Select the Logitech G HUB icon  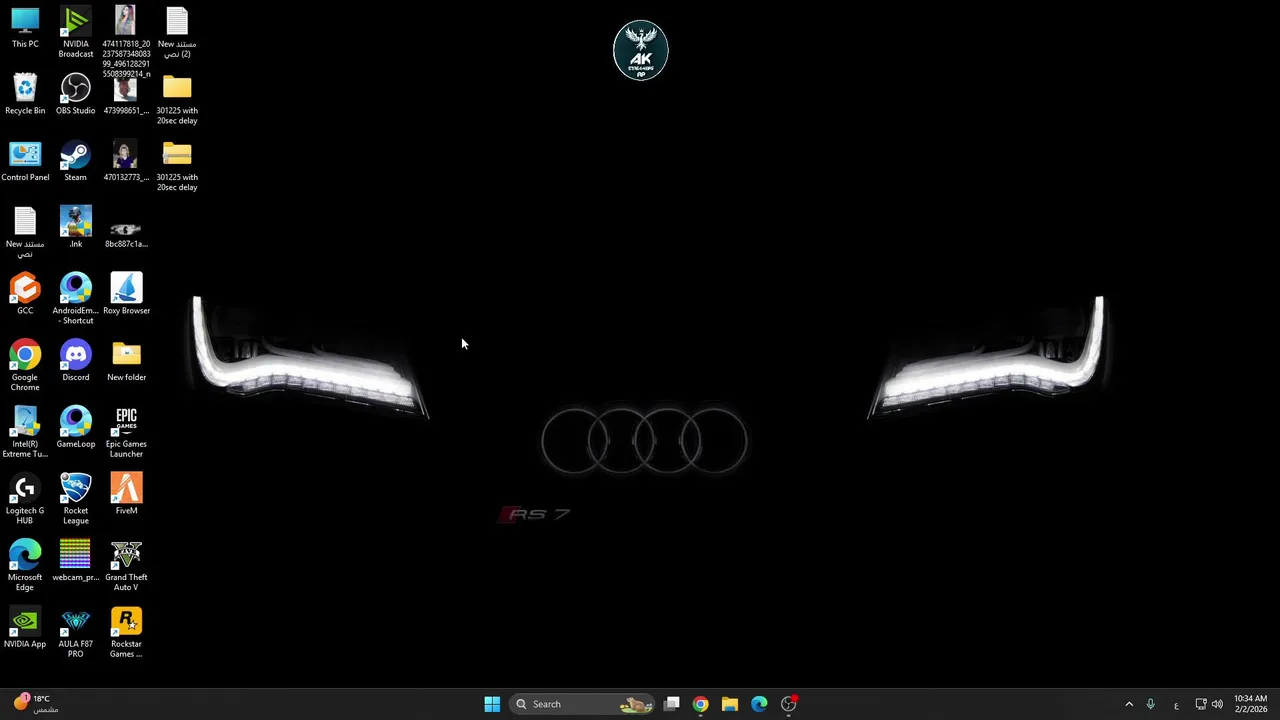click(25, 500)
